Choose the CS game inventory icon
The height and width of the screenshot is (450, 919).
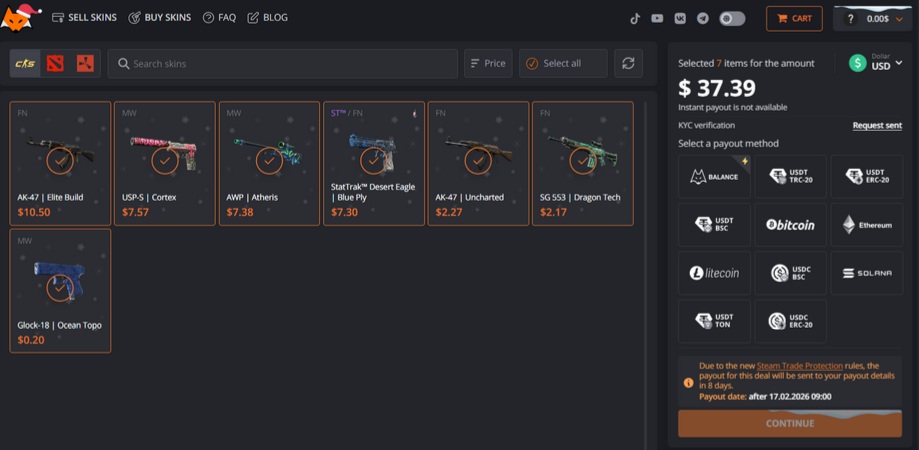(x=25, y=63)
